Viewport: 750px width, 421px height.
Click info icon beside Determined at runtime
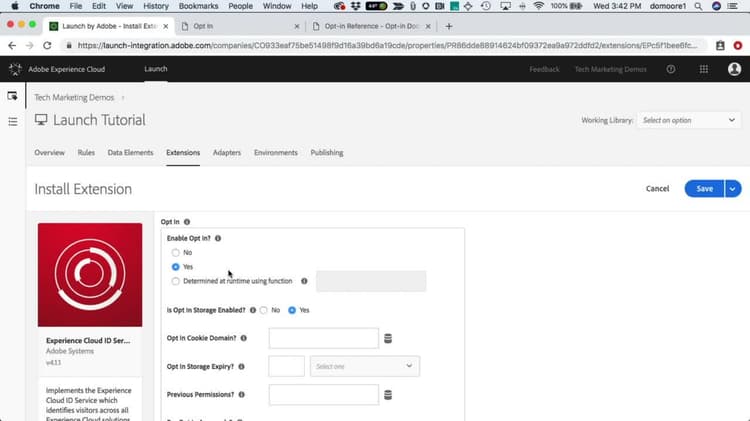pyautogui.click(x=304, y=281)
